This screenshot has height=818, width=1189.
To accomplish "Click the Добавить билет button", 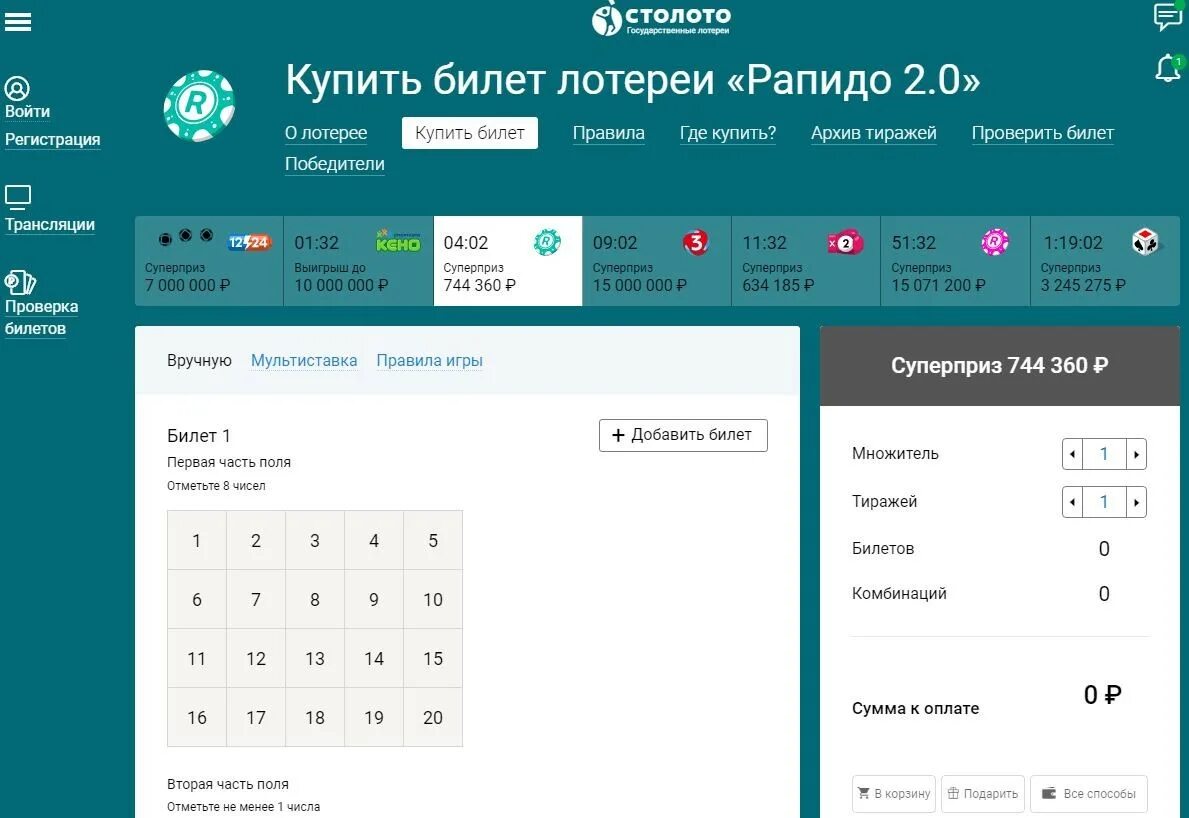I will (683, 435).
